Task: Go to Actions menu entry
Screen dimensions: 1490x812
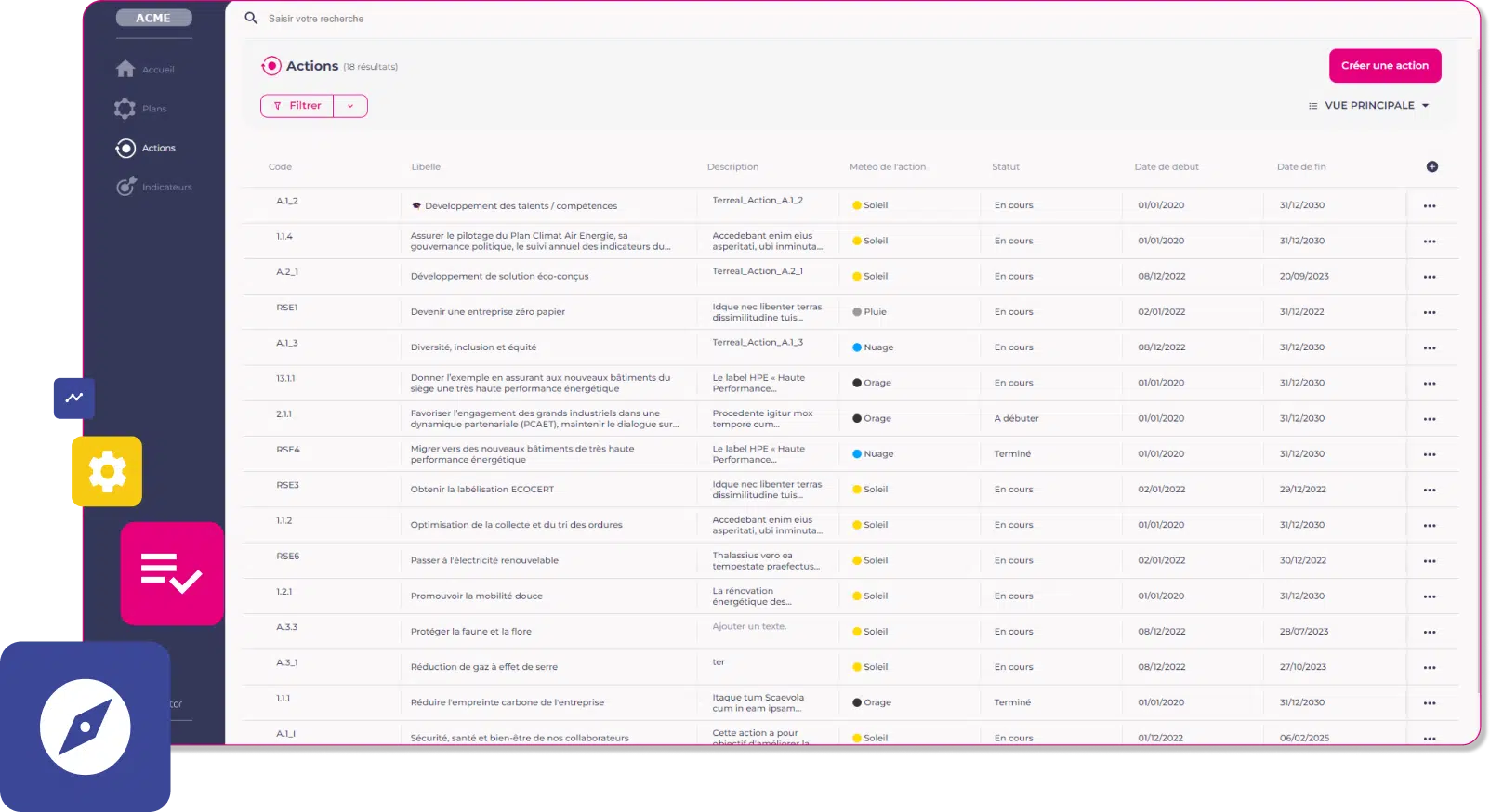Action: coord(159,148)
